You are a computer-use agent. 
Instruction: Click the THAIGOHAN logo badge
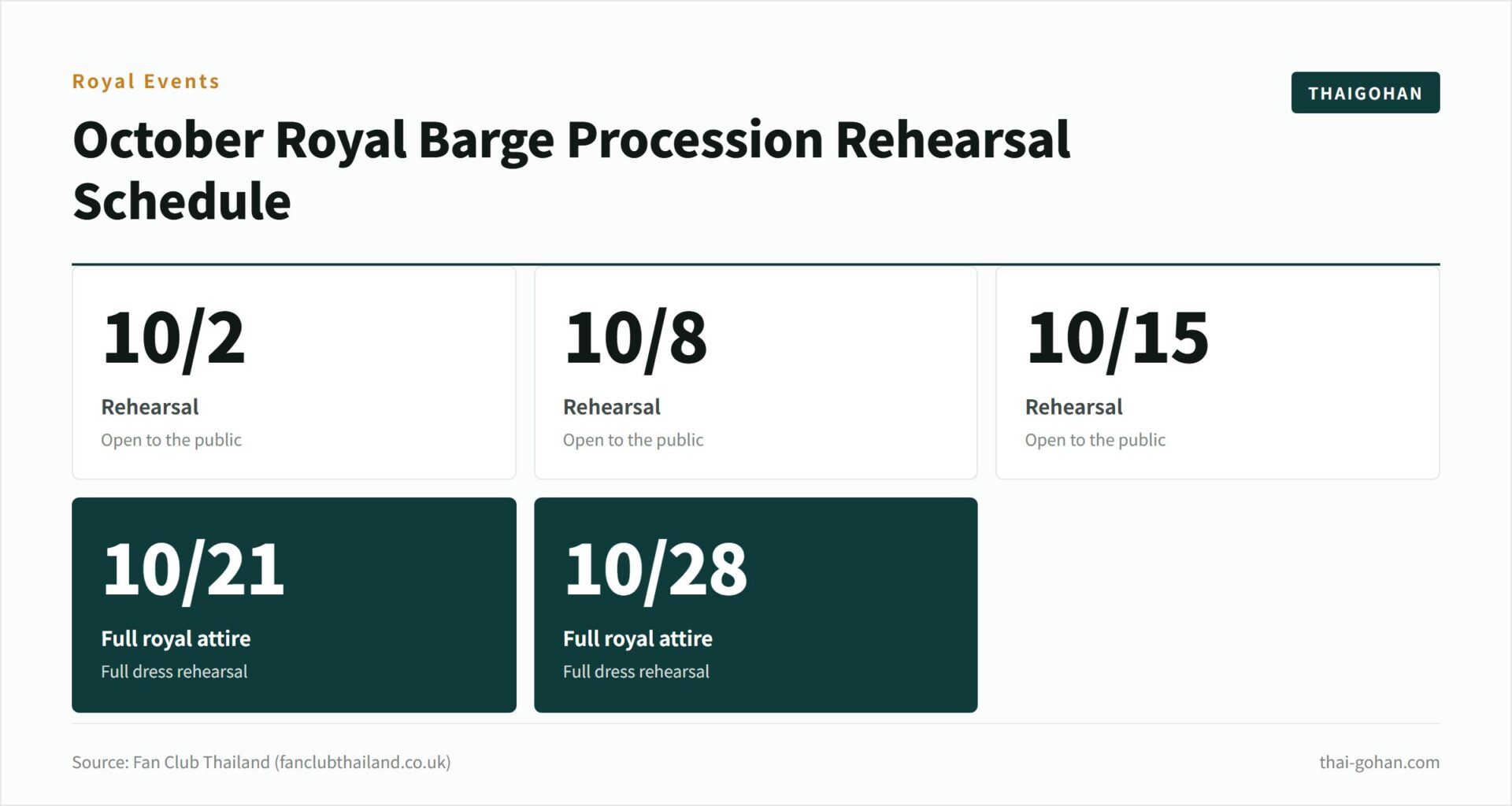click(1365, 93)
